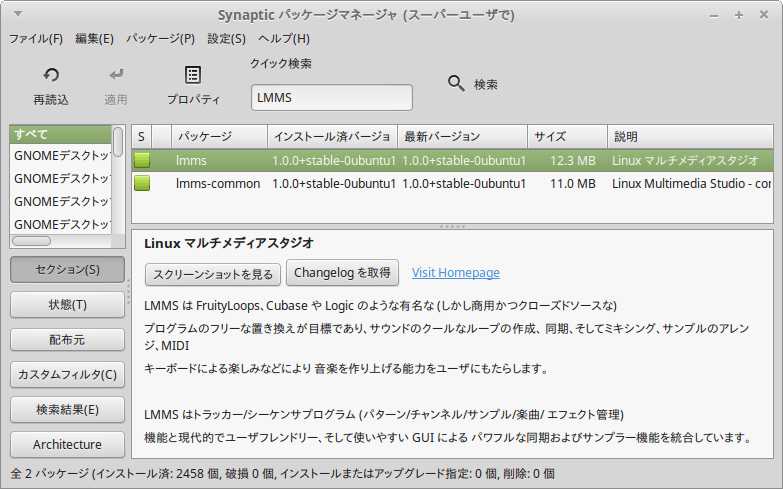
Task: Sort by the サイズ column header
Action: pos(567,136)
